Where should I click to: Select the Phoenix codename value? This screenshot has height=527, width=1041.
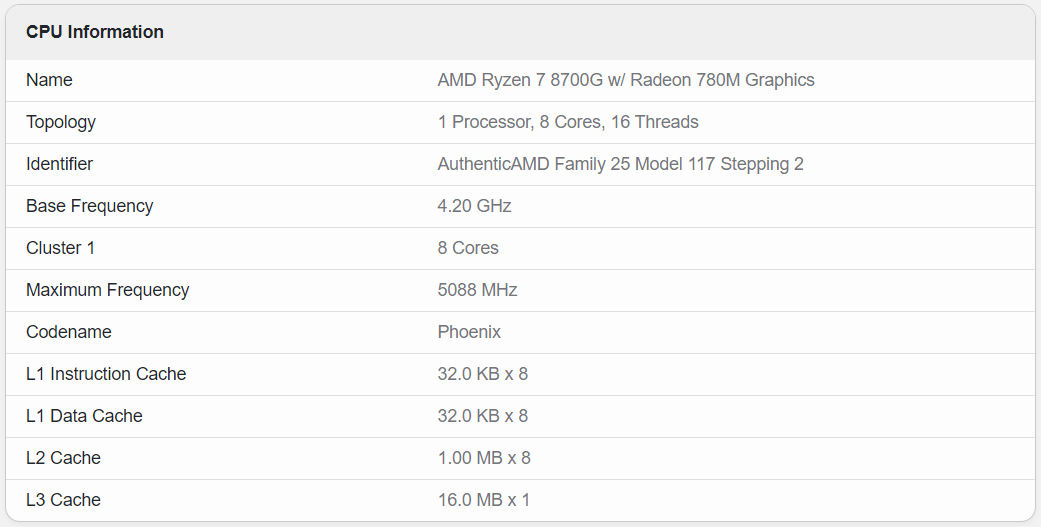[469, 332]
